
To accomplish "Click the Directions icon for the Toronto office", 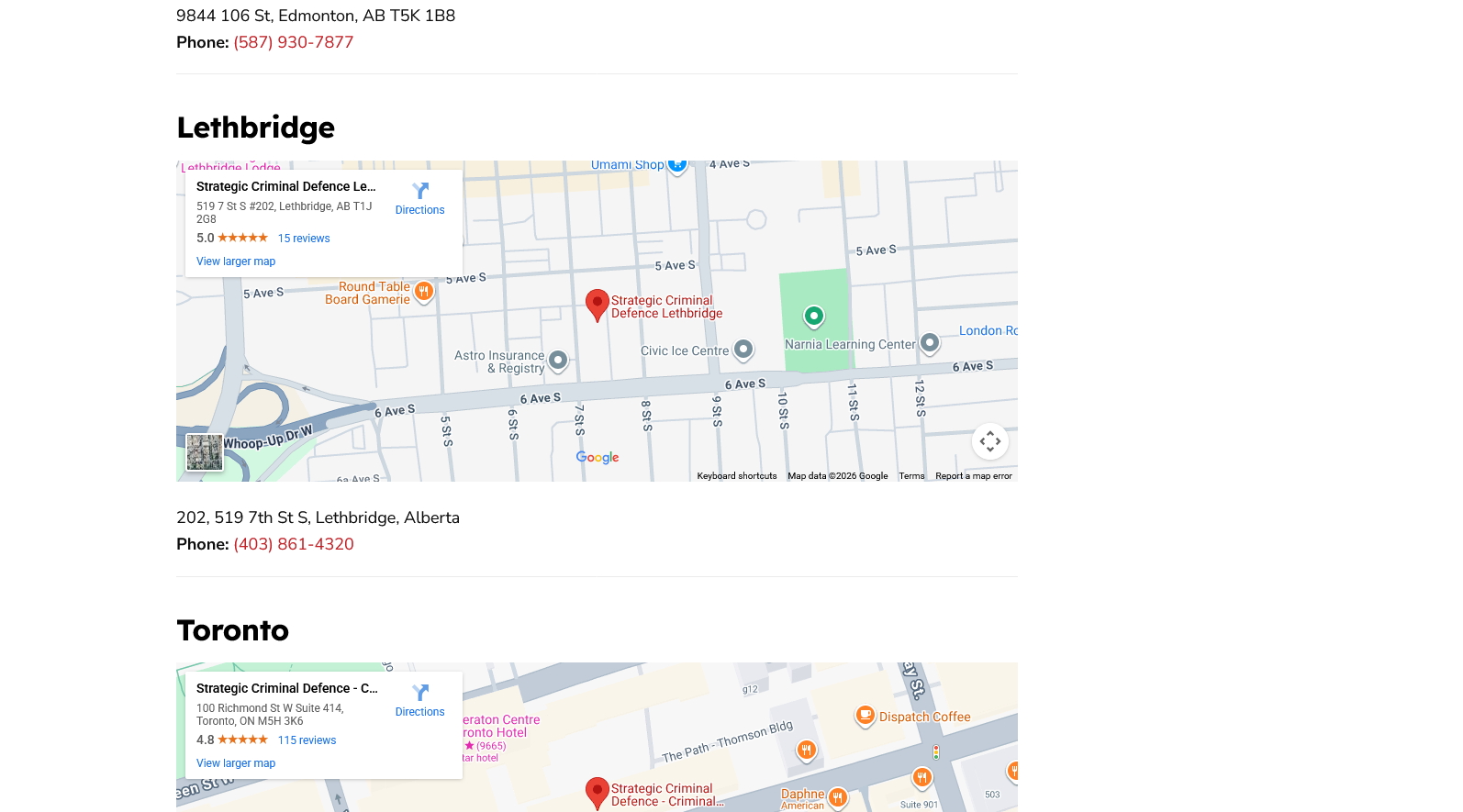I will 420,693.
